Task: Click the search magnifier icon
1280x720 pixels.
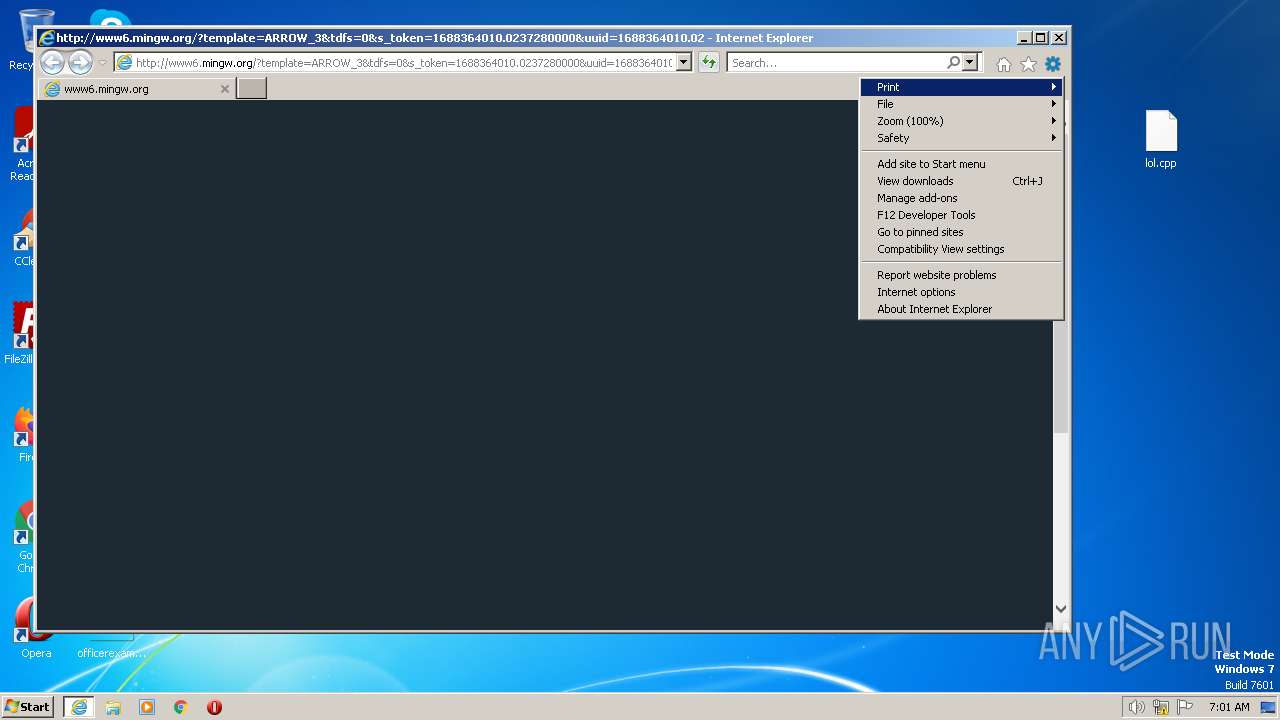Action: pos(953,63)
